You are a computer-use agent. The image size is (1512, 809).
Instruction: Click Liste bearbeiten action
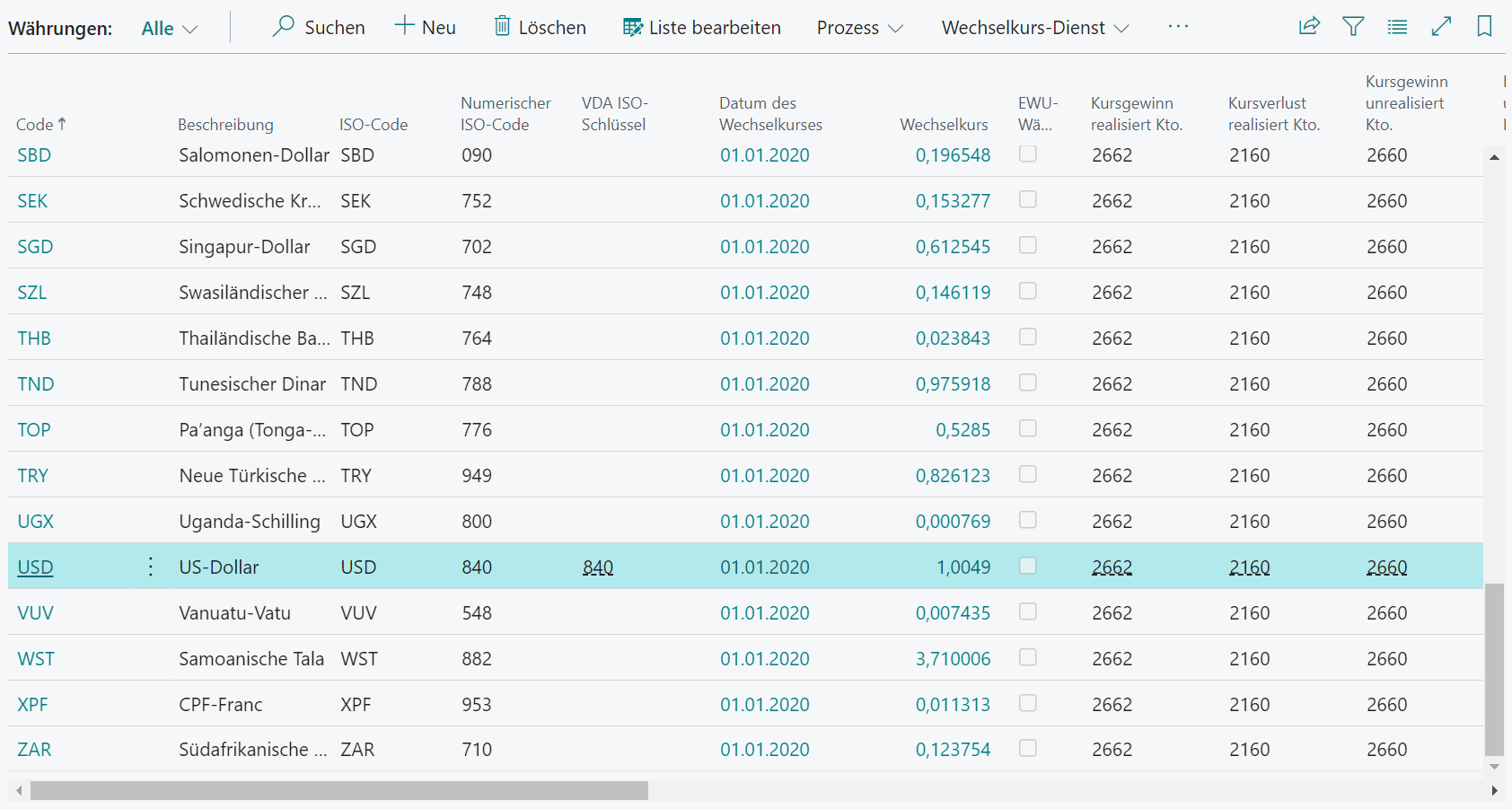pos(702,28)
